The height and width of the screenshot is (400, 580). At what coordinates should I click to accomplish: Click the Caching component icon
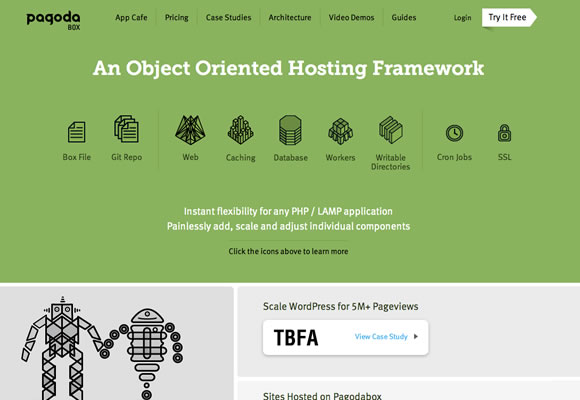tap(240, 130)
